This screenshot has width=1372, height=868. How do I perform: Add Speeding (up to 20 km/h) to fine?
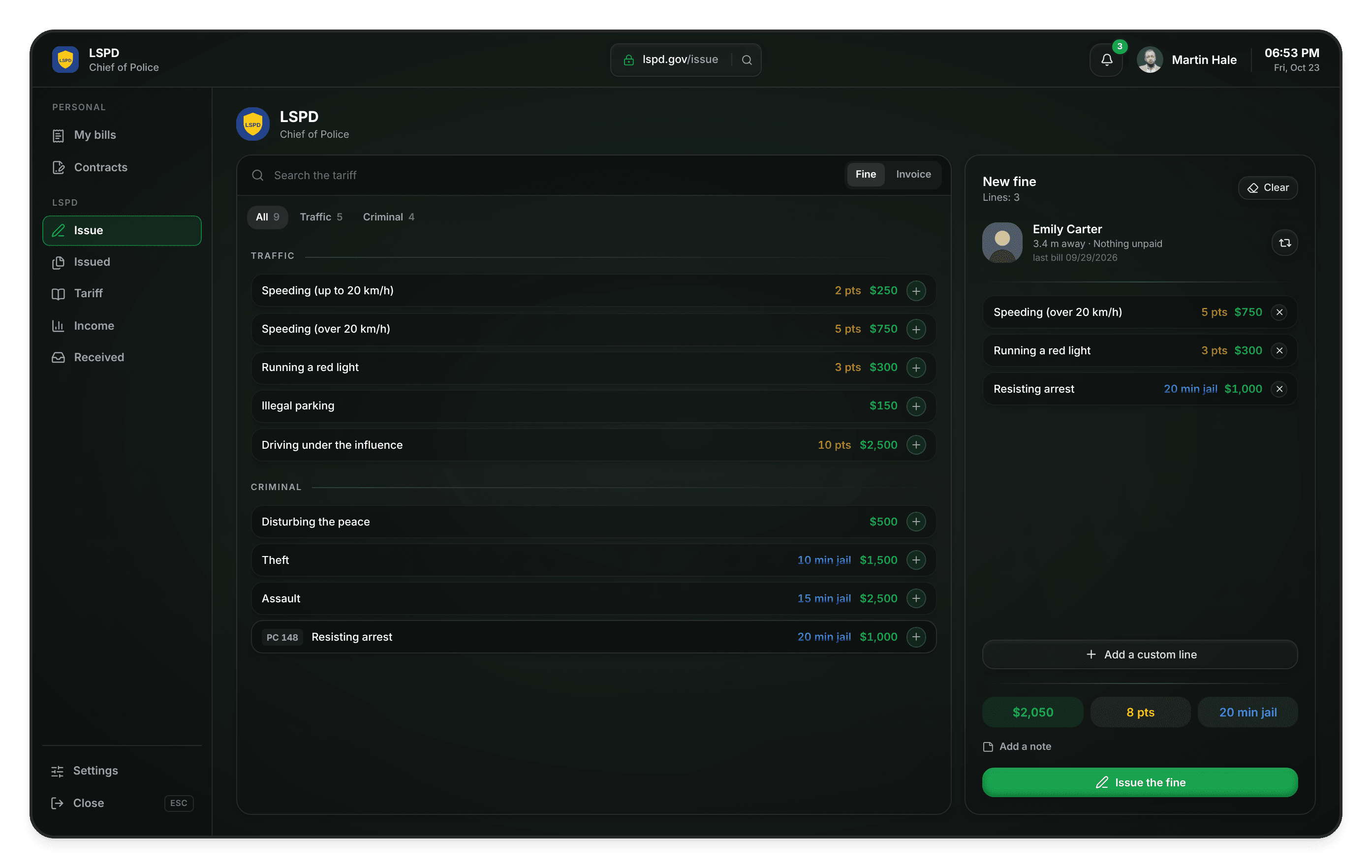click(916, 291)
